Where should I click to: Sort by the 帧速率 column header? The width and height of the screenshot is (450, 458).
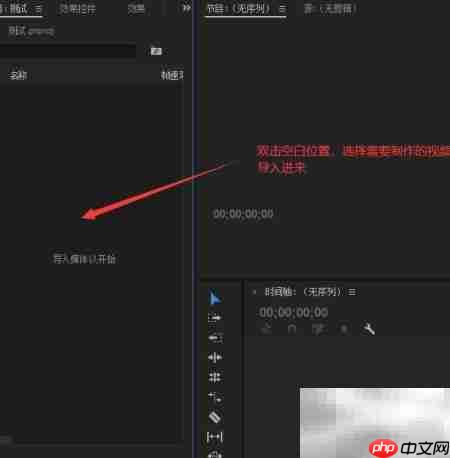coord(172,75)
